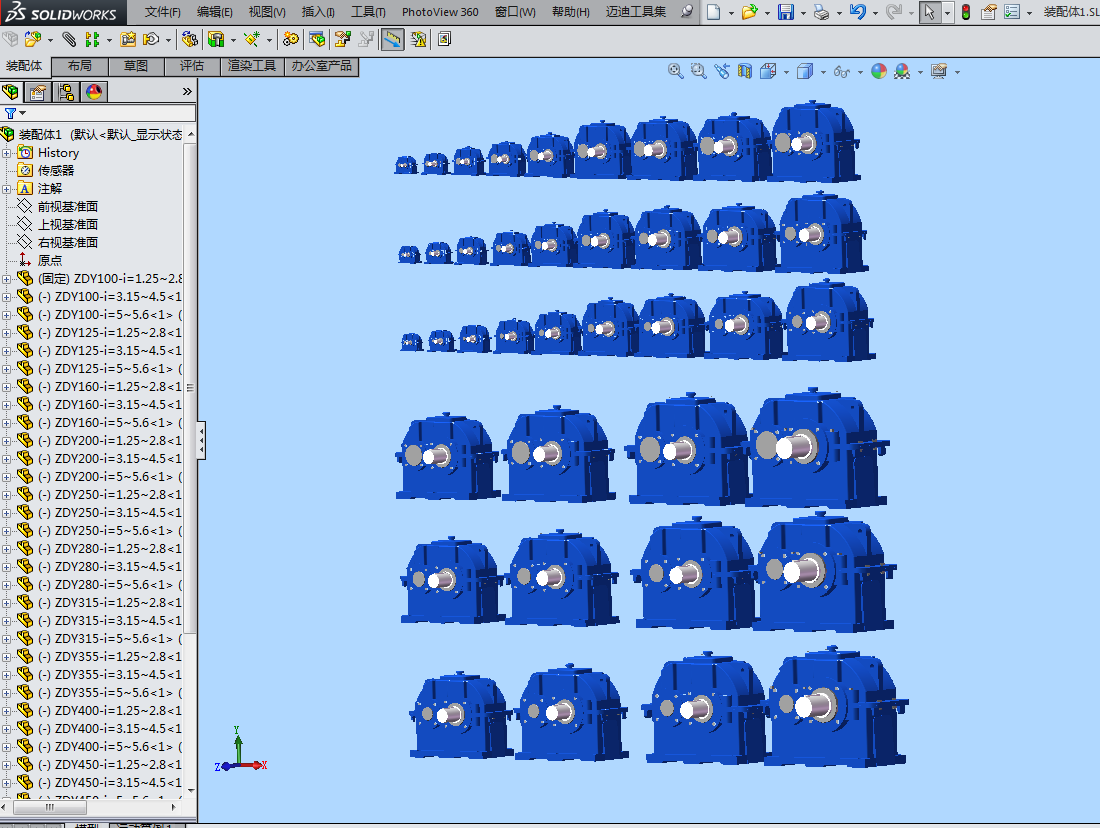Open the 帮助(H) menu
The image size is (1100, 828).
pos(571,12)
